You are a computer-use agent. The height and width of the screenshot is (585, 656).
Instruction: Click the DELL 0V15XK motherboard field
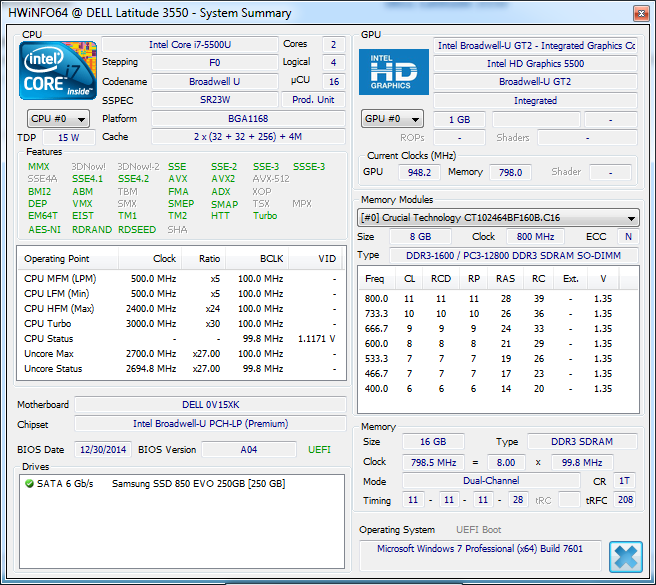(x=210, y=405)
